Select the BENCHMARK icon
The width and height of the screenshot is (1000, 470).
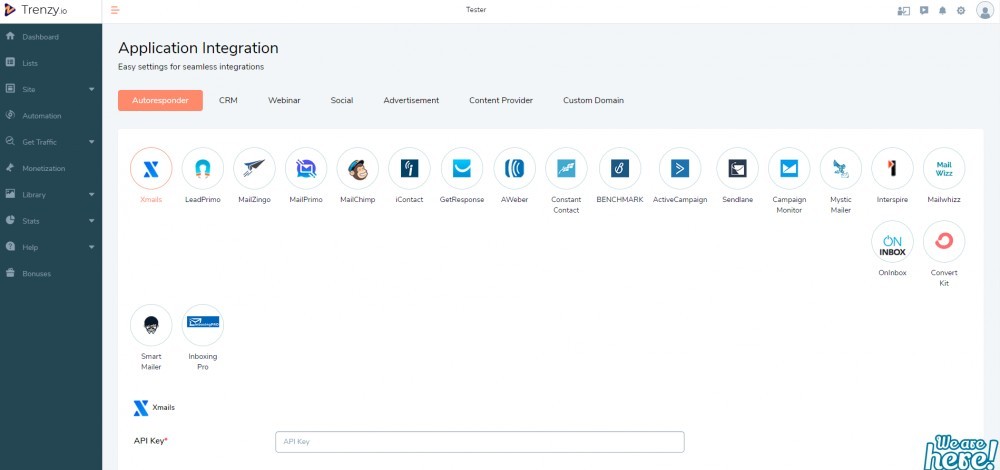click(620, 168)
